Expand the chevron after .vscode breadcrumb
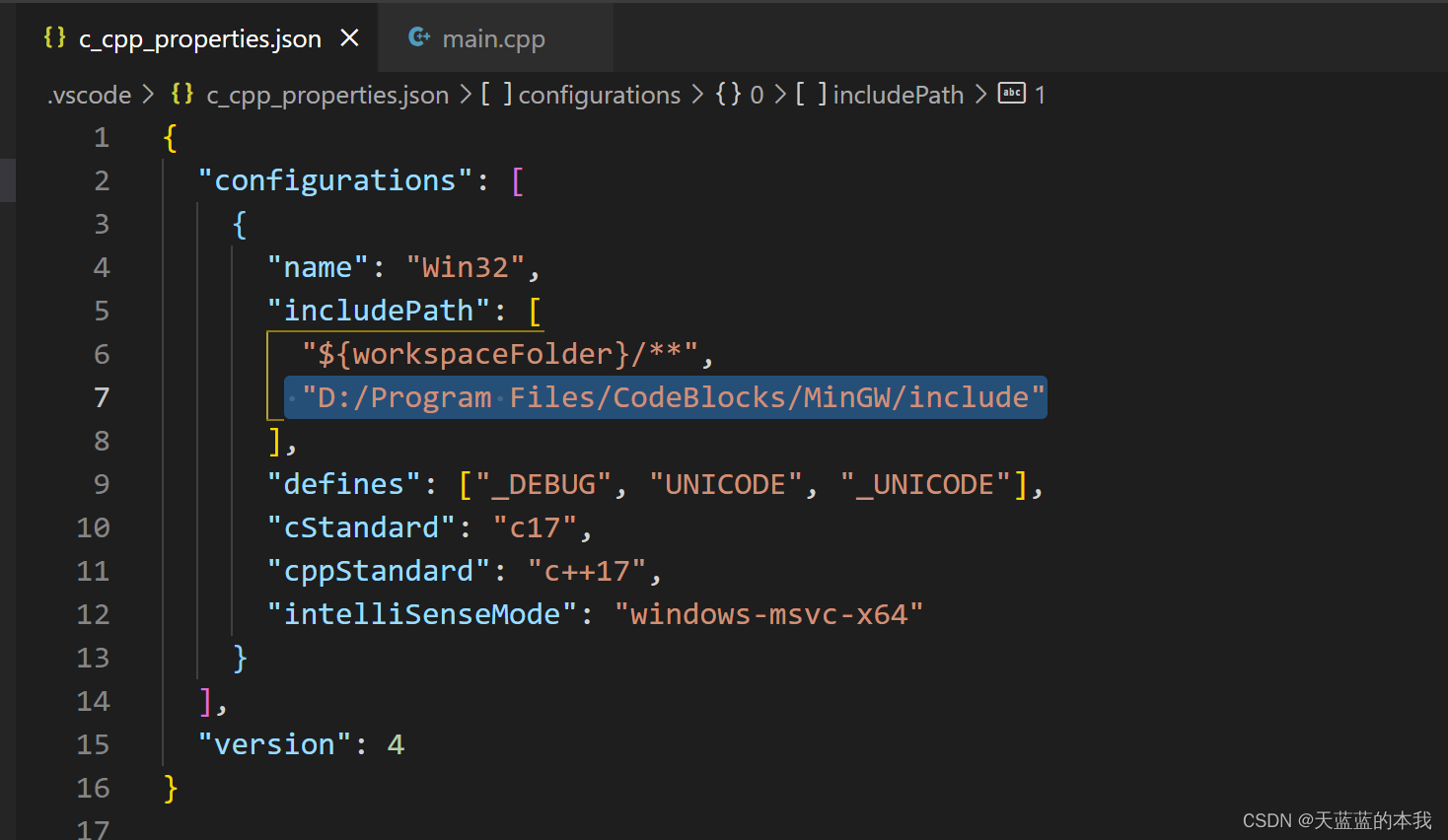Screen dimensions: 1448x840 (148, 95)
